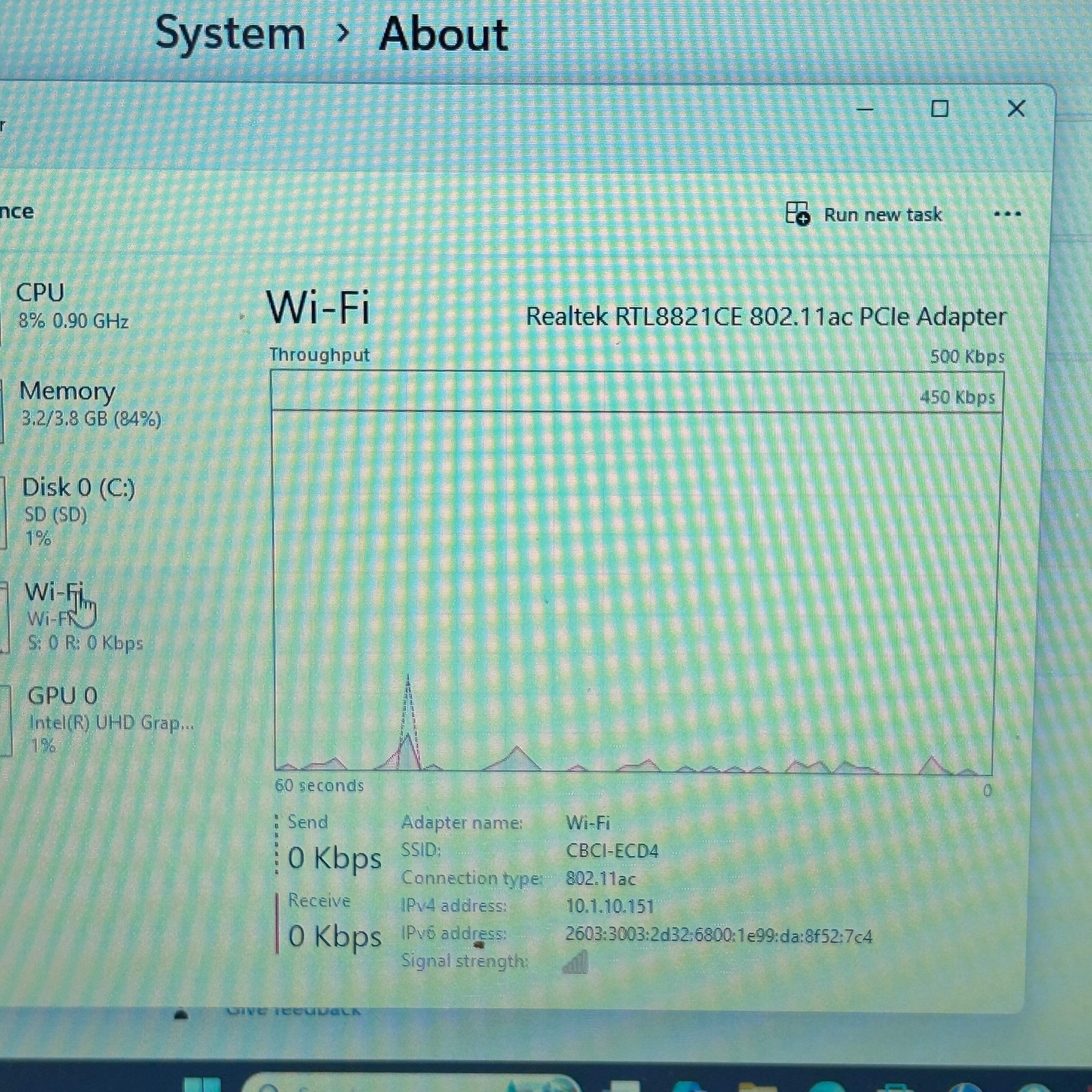Viewport: 1092px width, 1092px height.
Task: Click the IPv4 address 10.1.10.151
Action: click(x=609, y=906)
